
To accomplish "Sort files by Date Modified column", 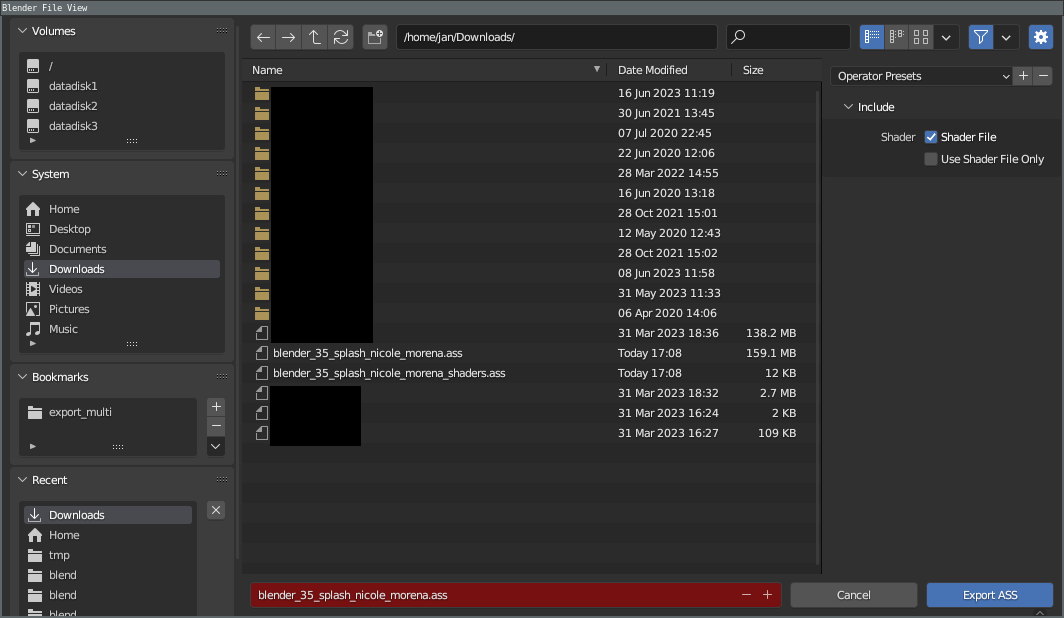I will (670, 70).
